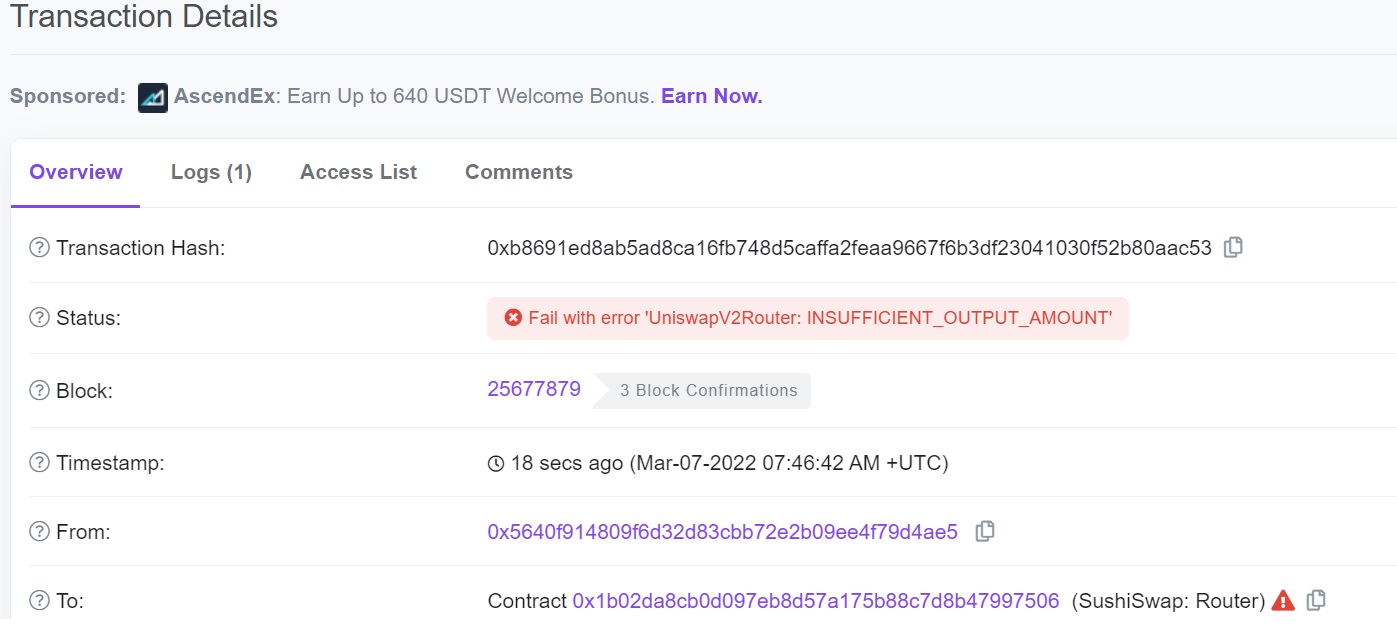Viewport: 1397px width, 636px height.
Task: Copy the transaction hash to clipboard
Action: click(x=1233, y=247)
